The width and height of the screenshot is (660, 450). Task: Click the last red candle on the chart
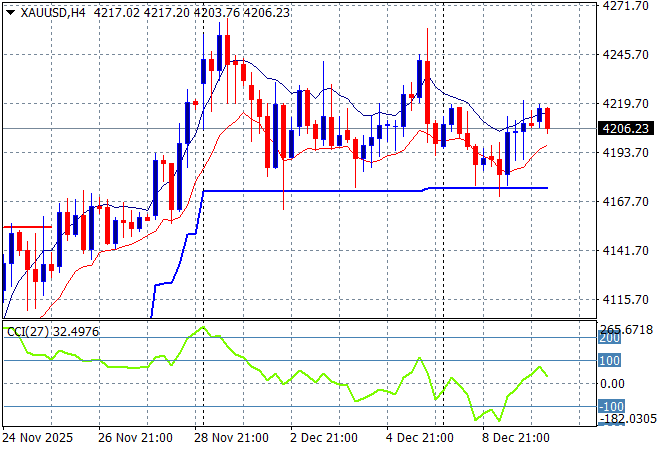click(x=548, y=118)
